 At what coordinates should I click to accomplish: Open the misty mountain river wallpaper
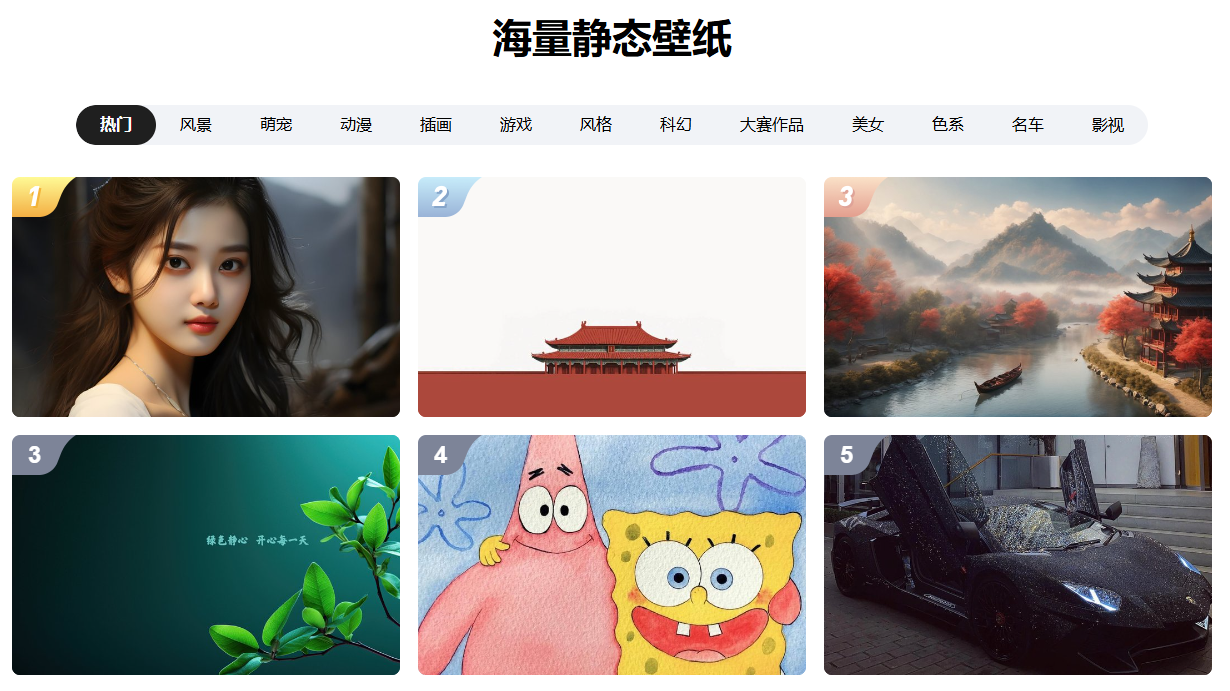(1018, 297)
